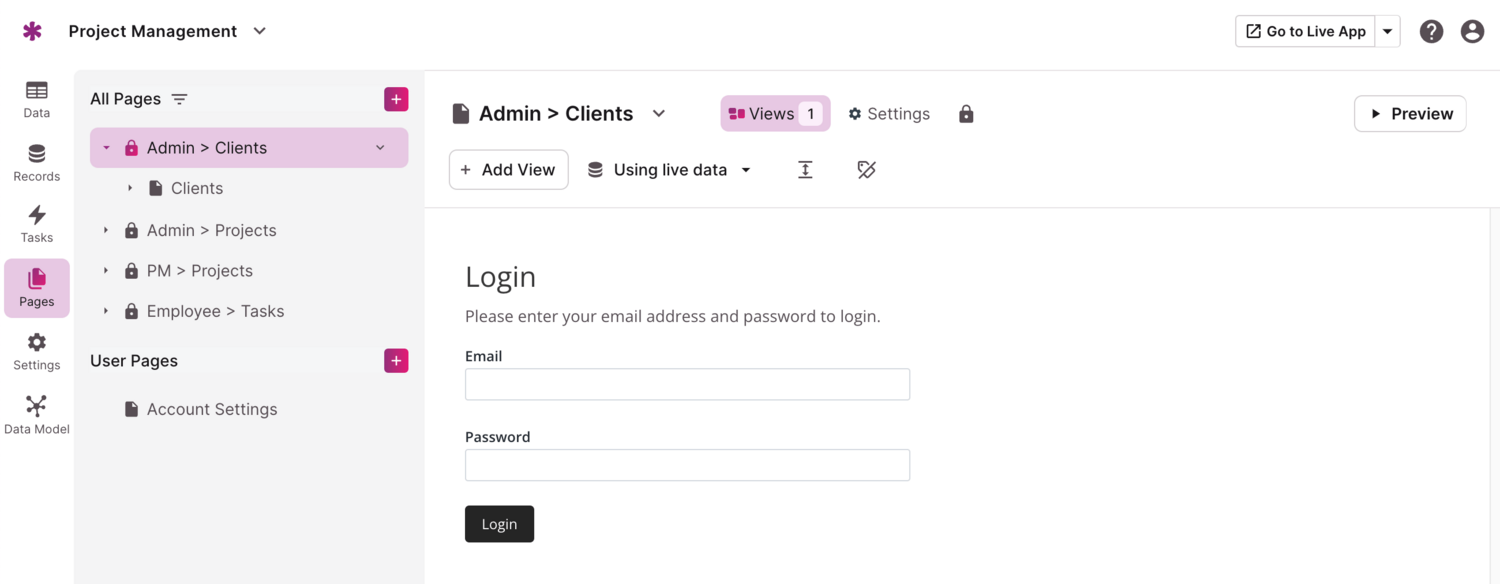Add a new page with plus button
Screen dimensions: 1500x584
pos(396,99)
